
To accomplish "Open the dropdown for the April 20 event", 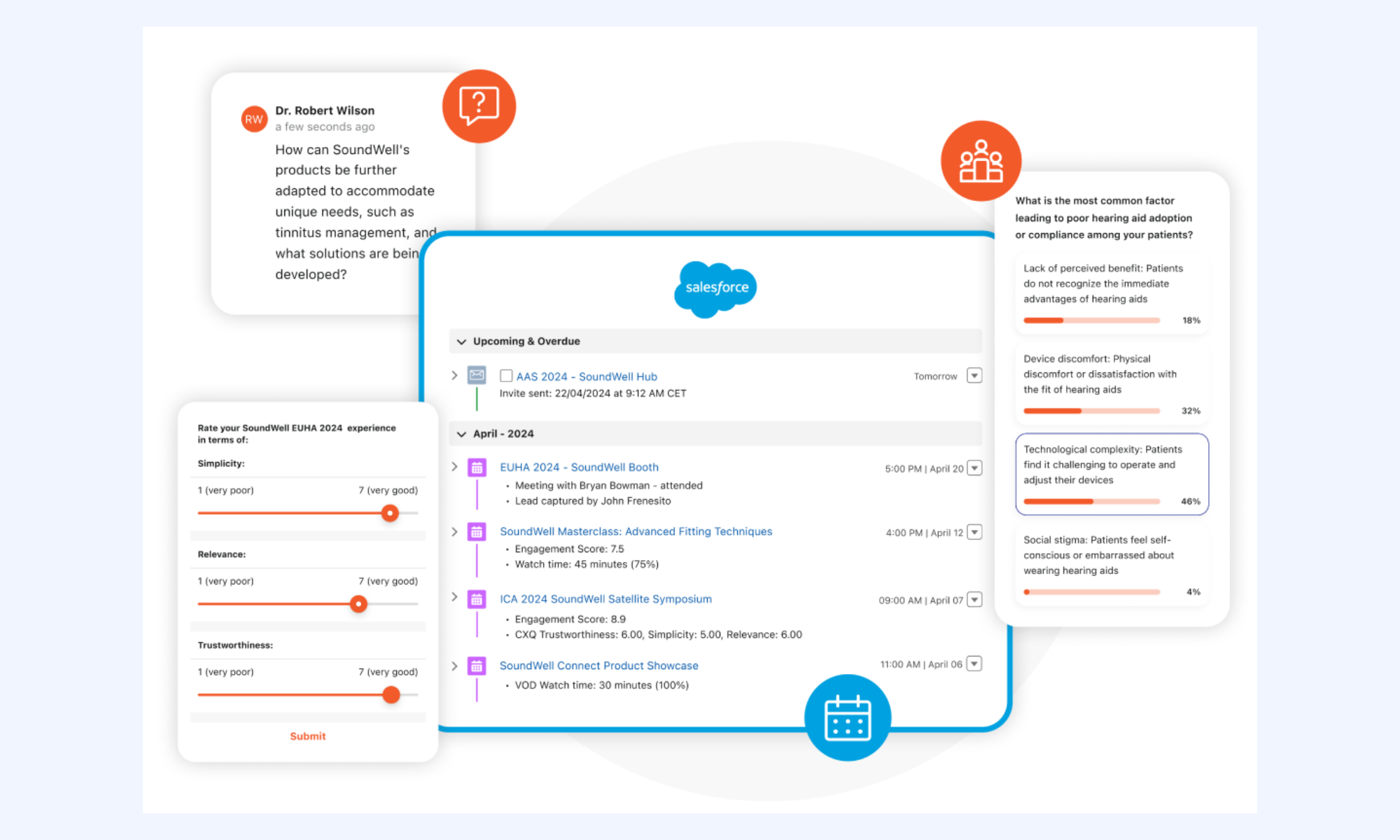I will pos(974,468).
